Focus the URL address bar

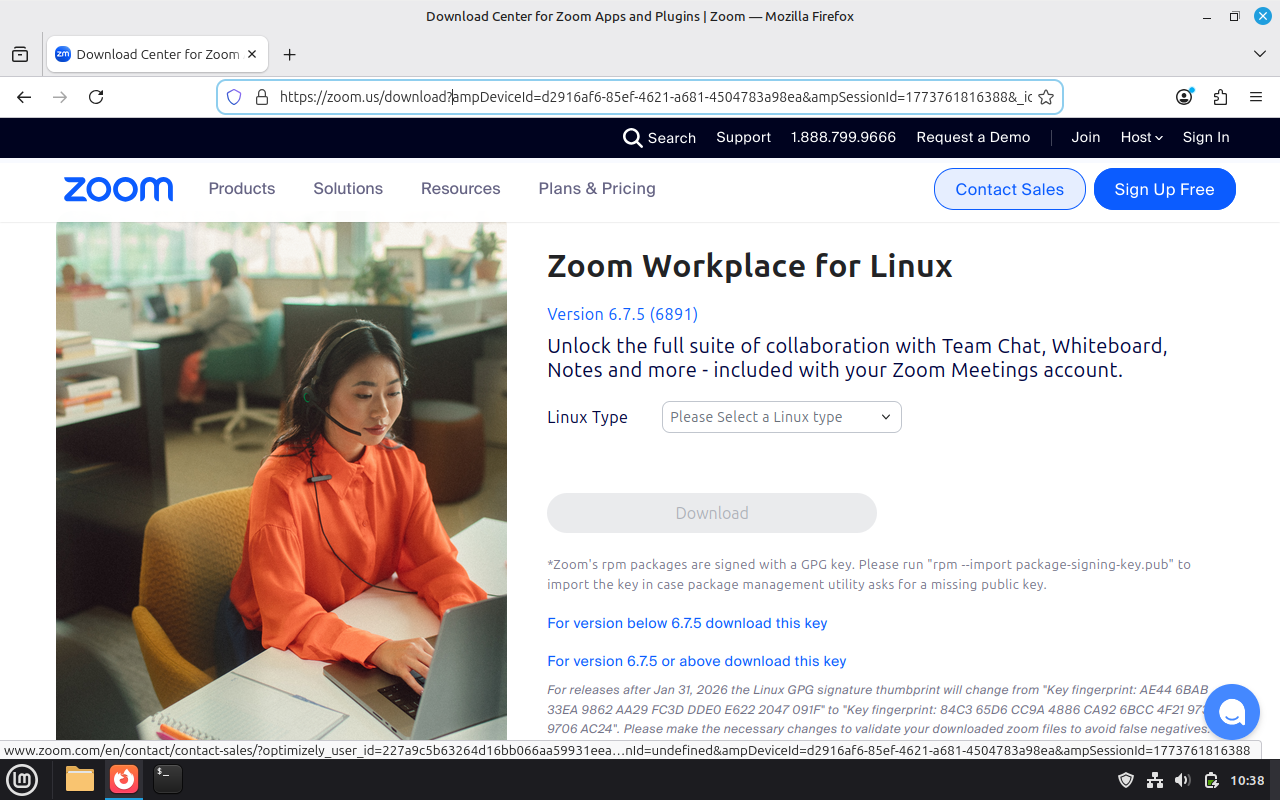640,97
